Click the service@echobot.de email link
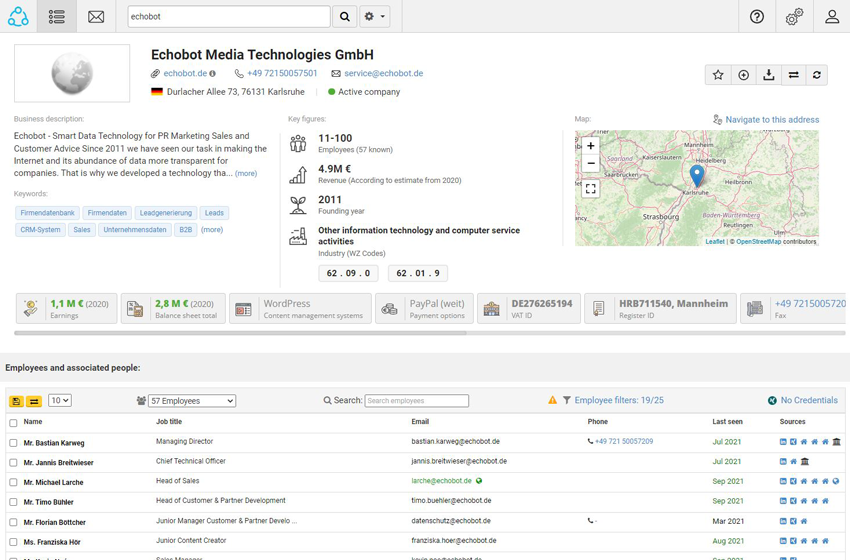The height and width of the screenshot is (560, 850). [x=384, y=73]
